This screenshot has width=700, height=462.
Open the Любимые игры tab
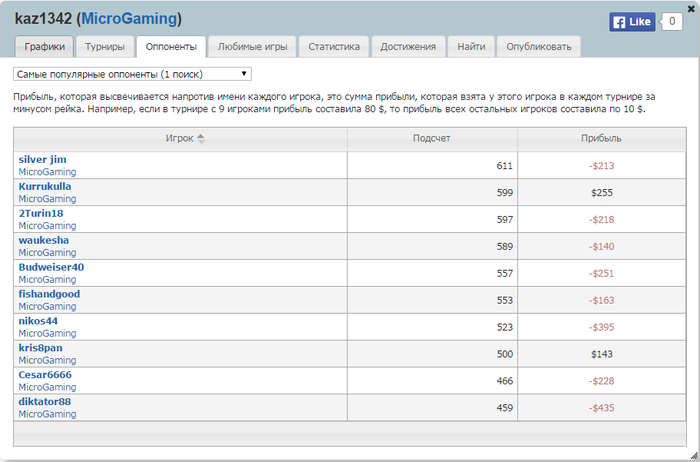pyautogui.click(x=252, y=46)
